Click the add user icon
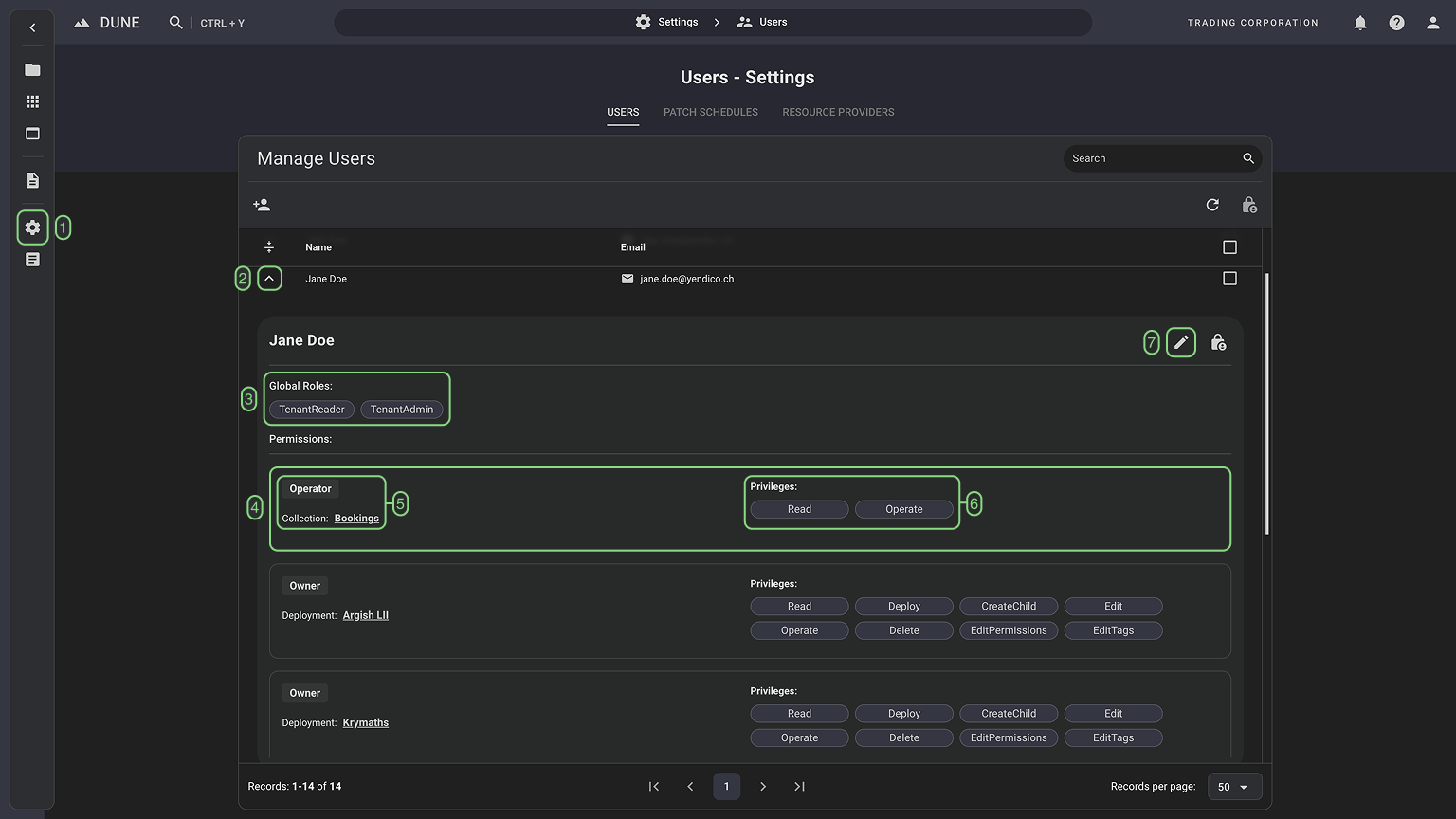This screenshot has width=1456, height=819. click(262, 205)
